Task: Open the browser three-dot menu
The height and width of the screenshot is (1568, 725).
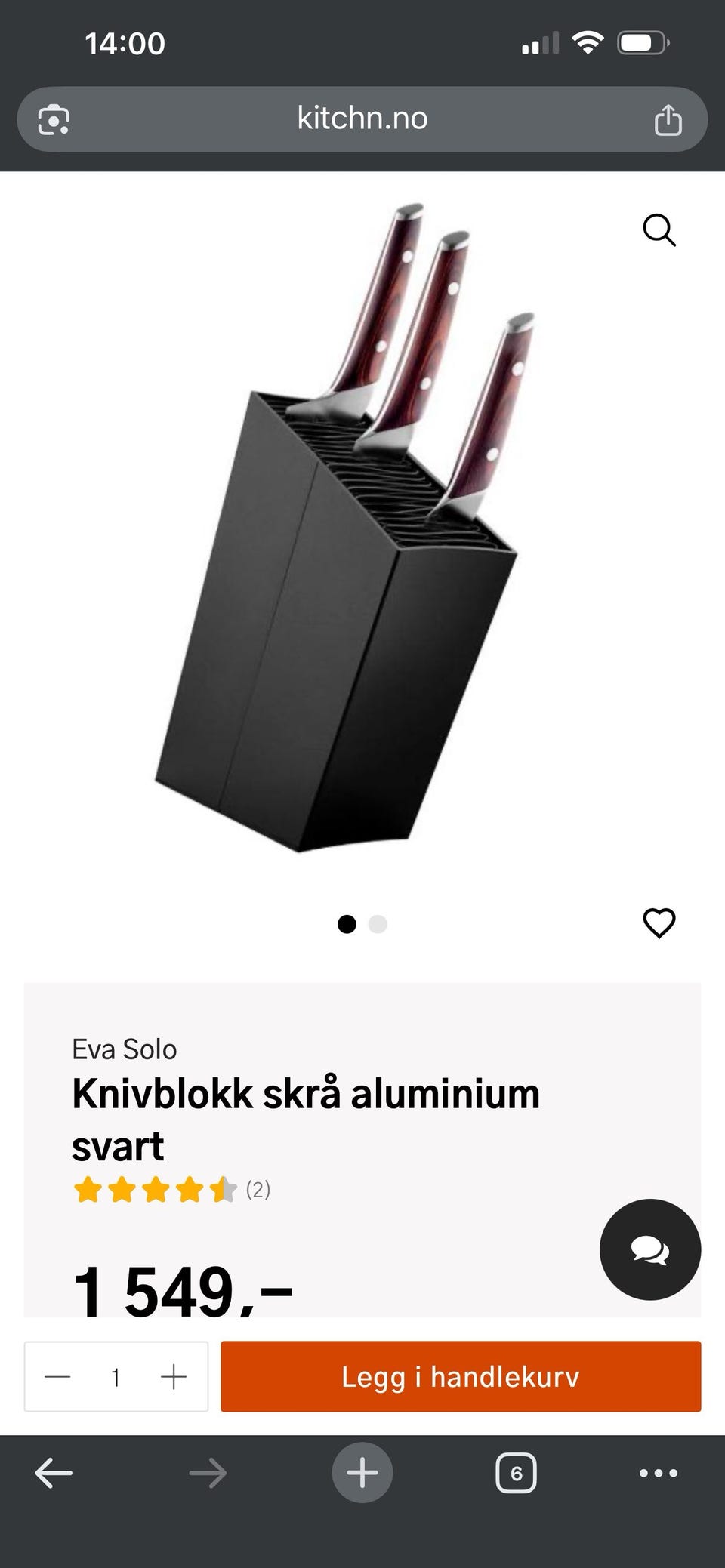Action: 659,1473
